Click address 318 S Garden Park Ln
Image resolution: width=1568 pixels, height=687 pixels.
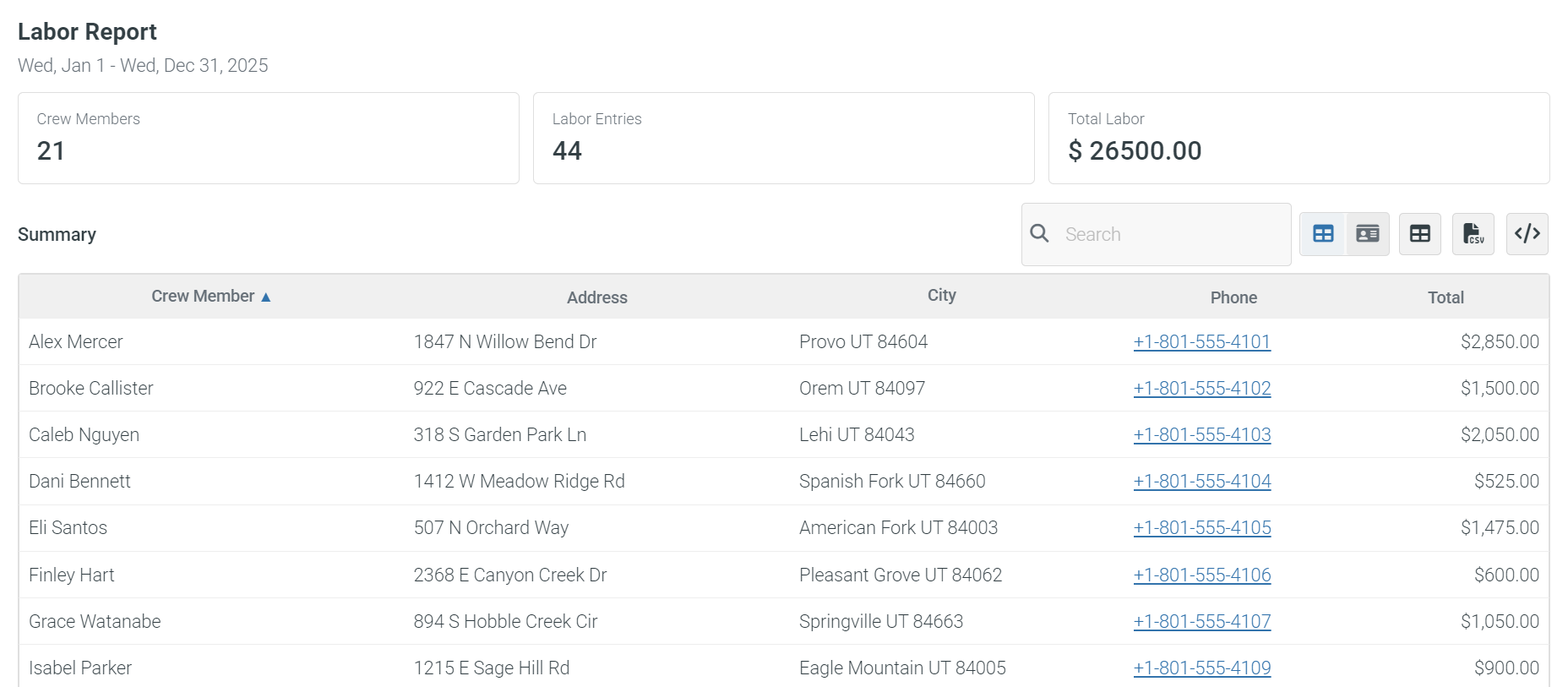[x=500, y=434]
